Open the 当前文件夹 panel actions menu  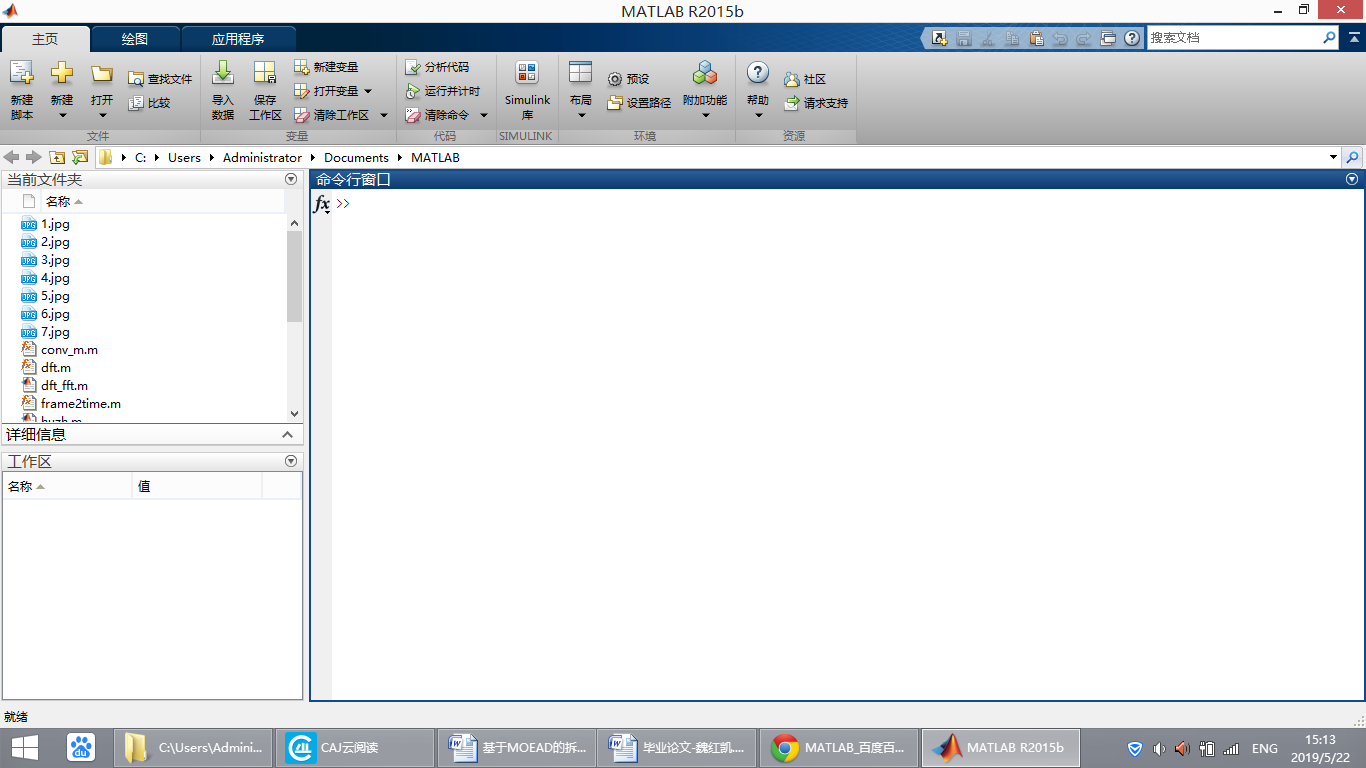(291, 179)
